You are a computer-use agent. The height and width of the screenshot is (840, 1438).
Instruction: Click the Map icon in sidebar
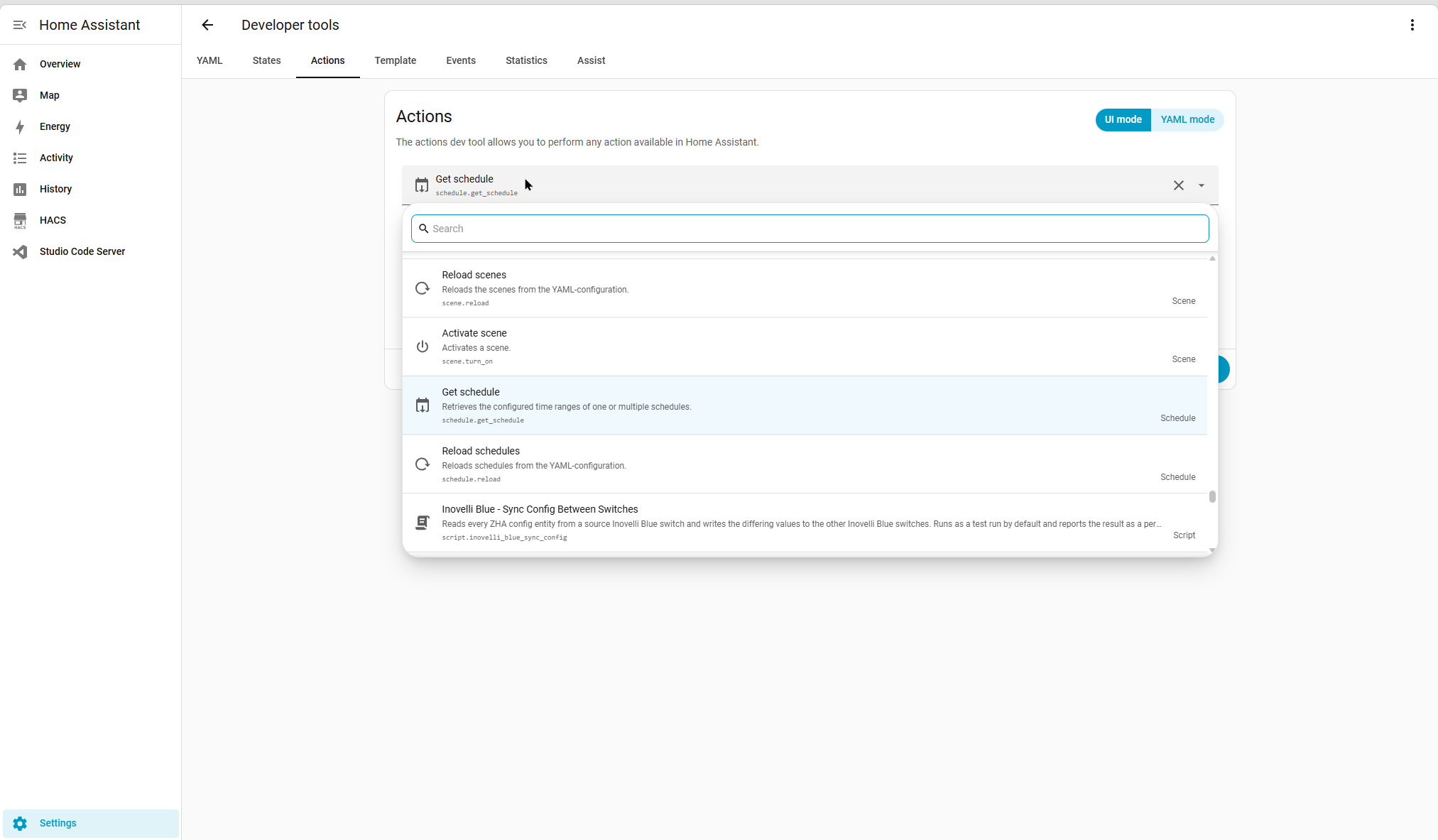(x=20, y=95)
